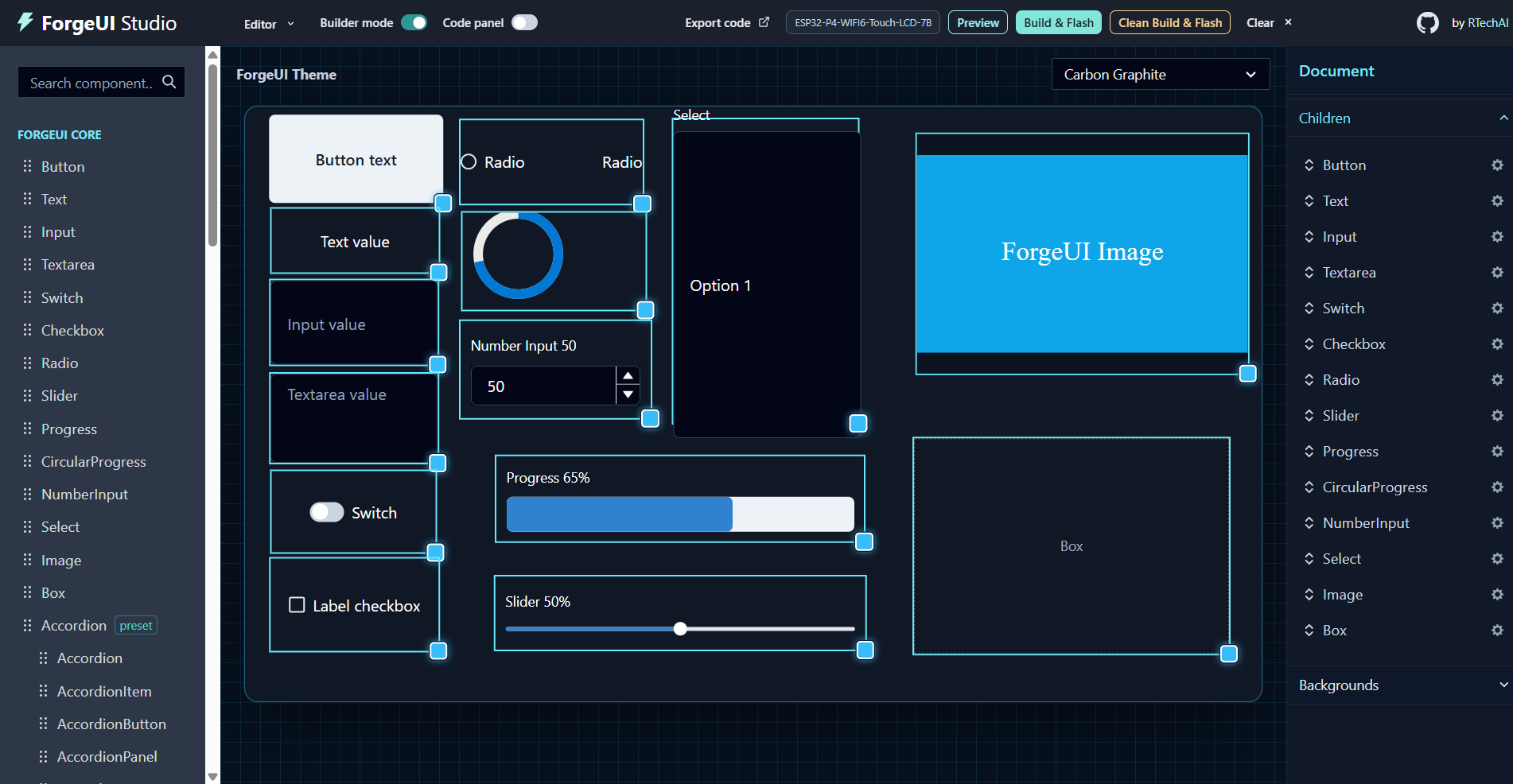Screen dimensions: 1513x784
Task: Click the Box component on canvas
Action: point(1071,545)
